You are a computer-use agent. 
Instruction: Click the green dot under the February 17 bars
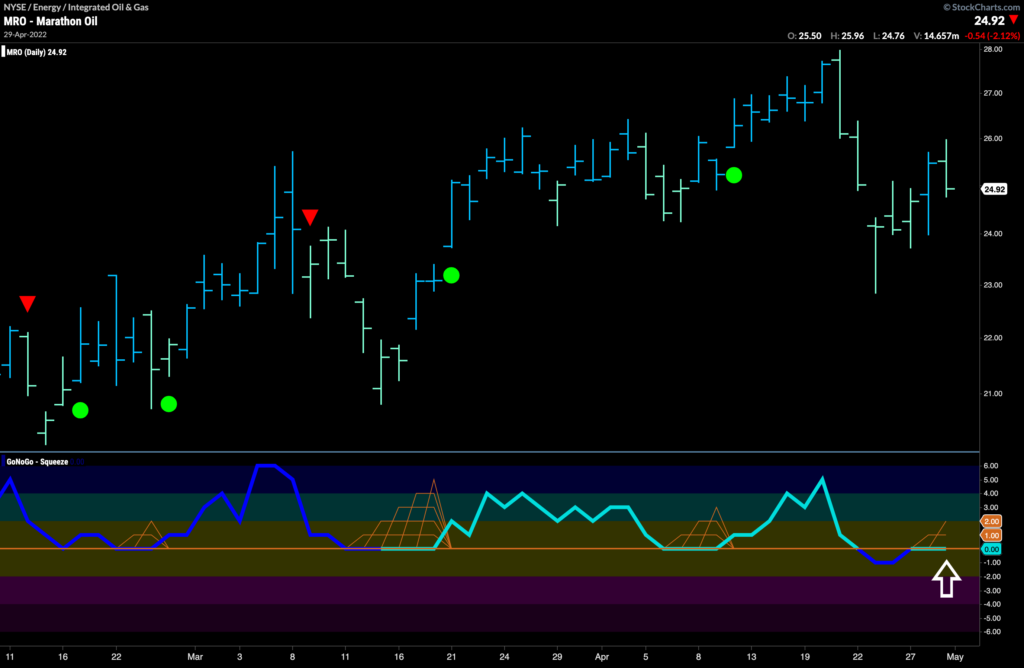[x=80, y=410]
